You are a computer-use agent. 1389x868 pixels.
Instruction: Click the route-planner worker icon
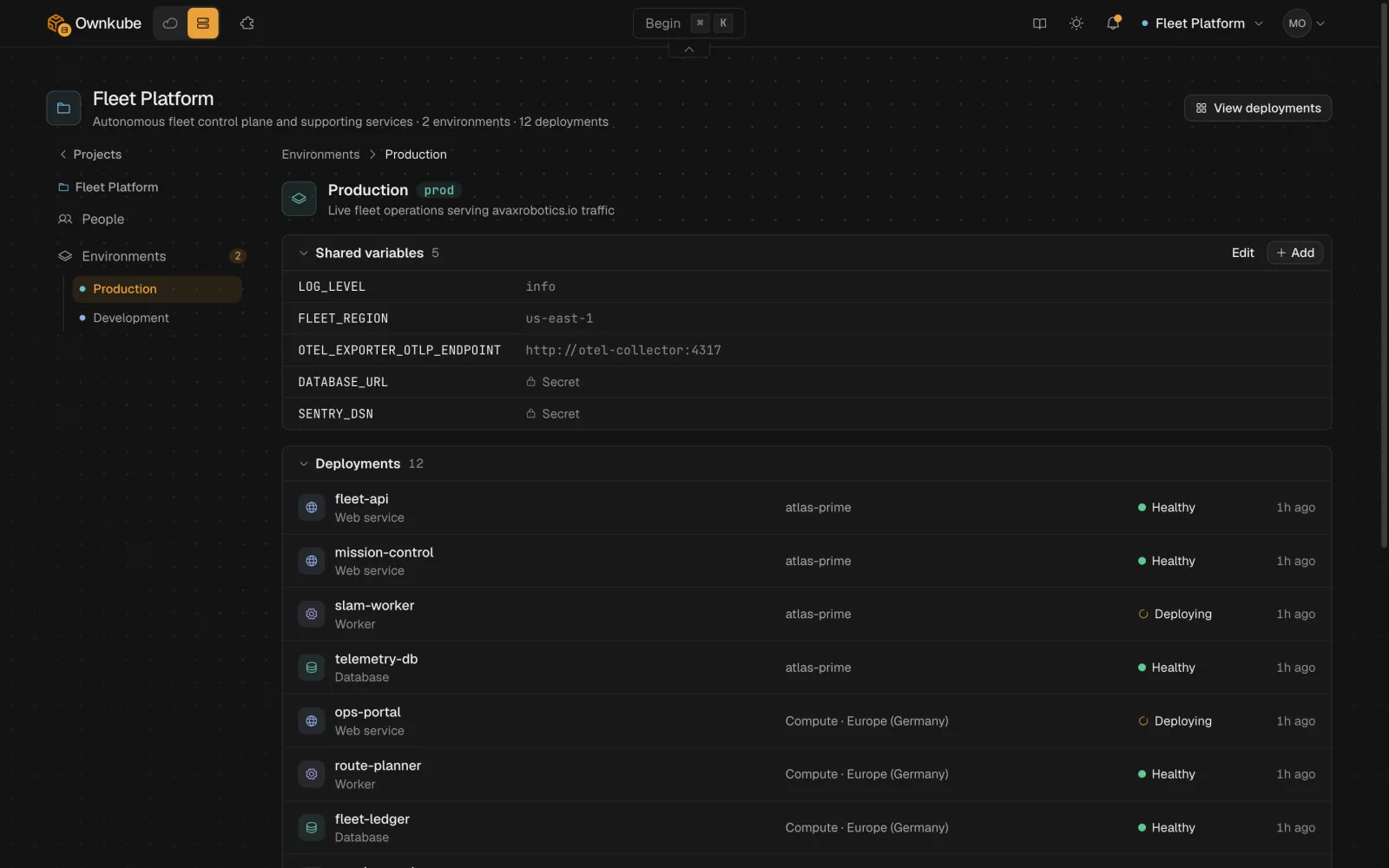click(x=312, y=774)
